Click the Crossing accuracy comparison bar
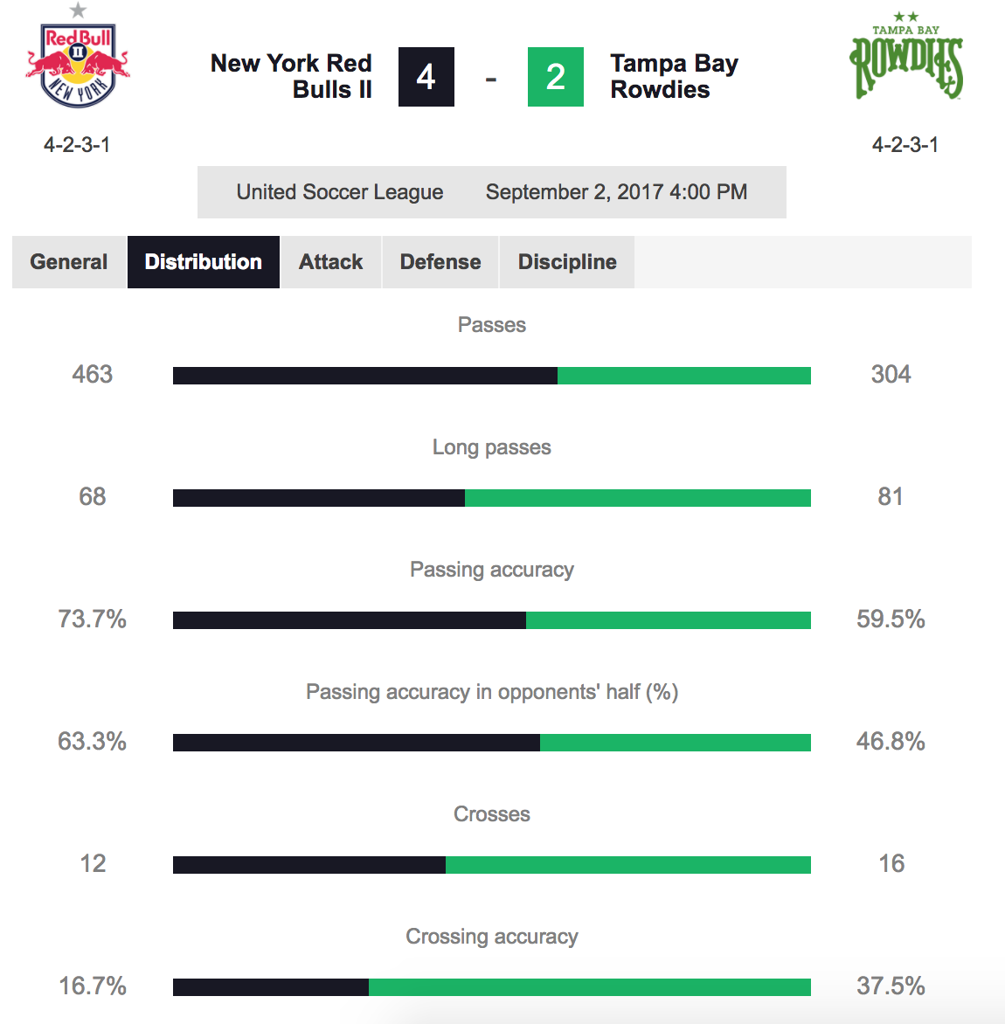1005x1024 pixels. tap(492, 987)
